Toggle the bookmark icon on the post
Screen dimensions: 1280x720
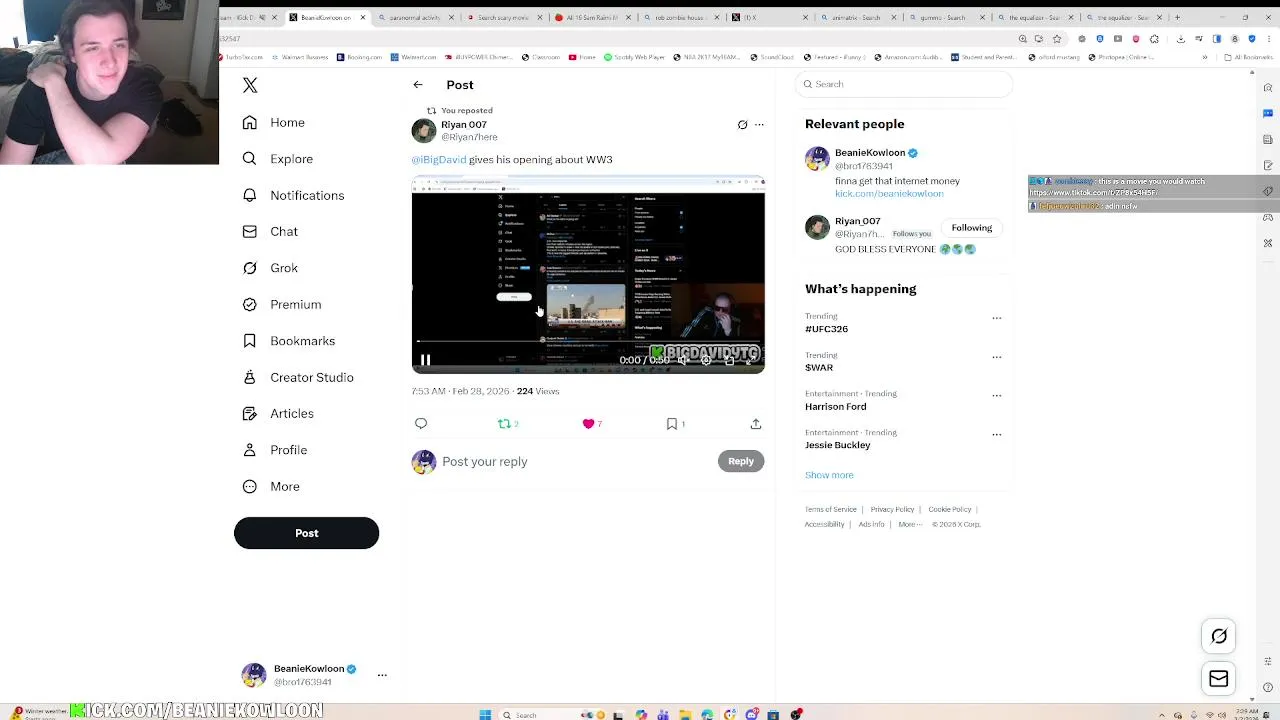(x=672, y=424)
